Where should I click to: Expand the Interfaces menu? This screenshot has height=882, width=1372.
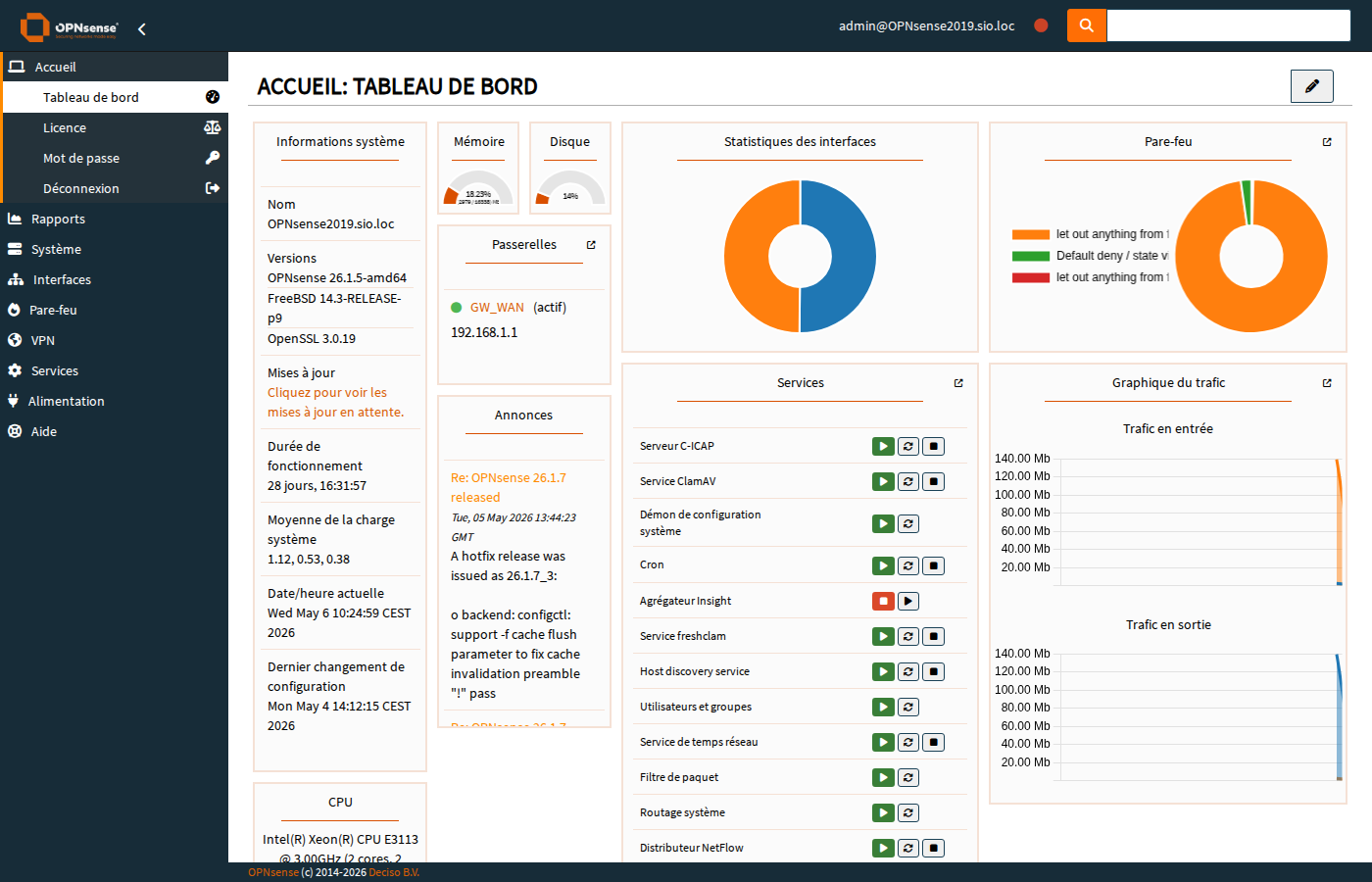coord(114,279)
